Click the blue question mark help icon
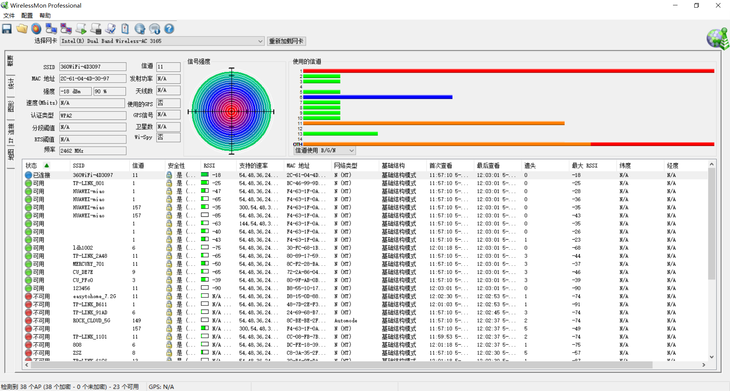This screenshot has height=391, width=730. (169, 29)
